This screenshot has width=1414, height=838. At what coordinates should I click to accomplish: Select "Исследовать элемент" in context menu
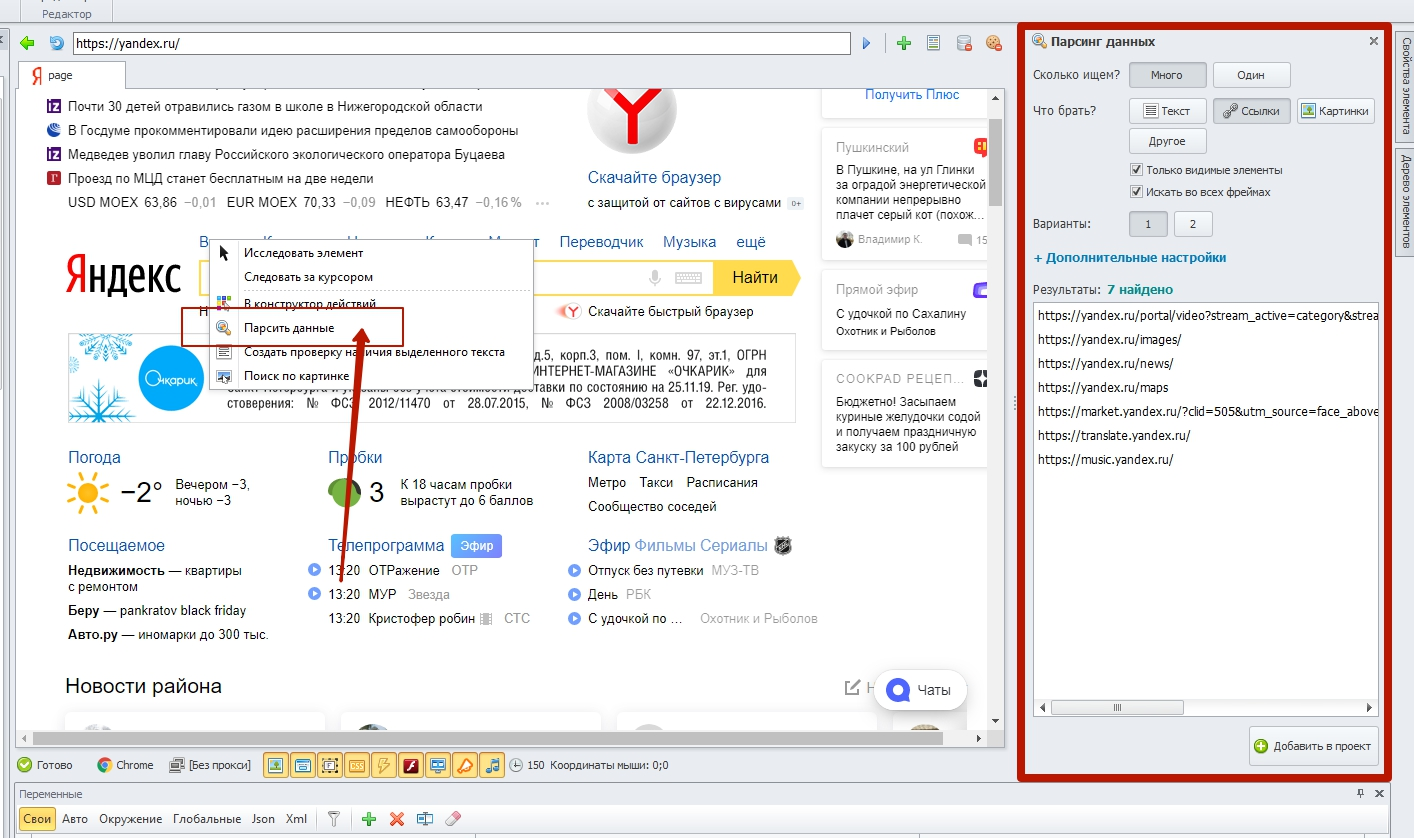click(x=370, y=253)
